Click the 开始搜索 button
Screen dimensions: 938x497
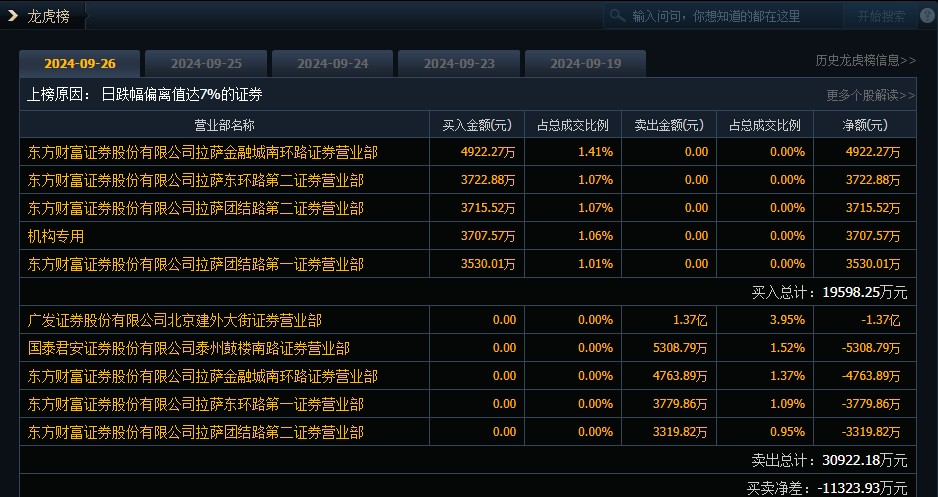click(x=881, y=16)
